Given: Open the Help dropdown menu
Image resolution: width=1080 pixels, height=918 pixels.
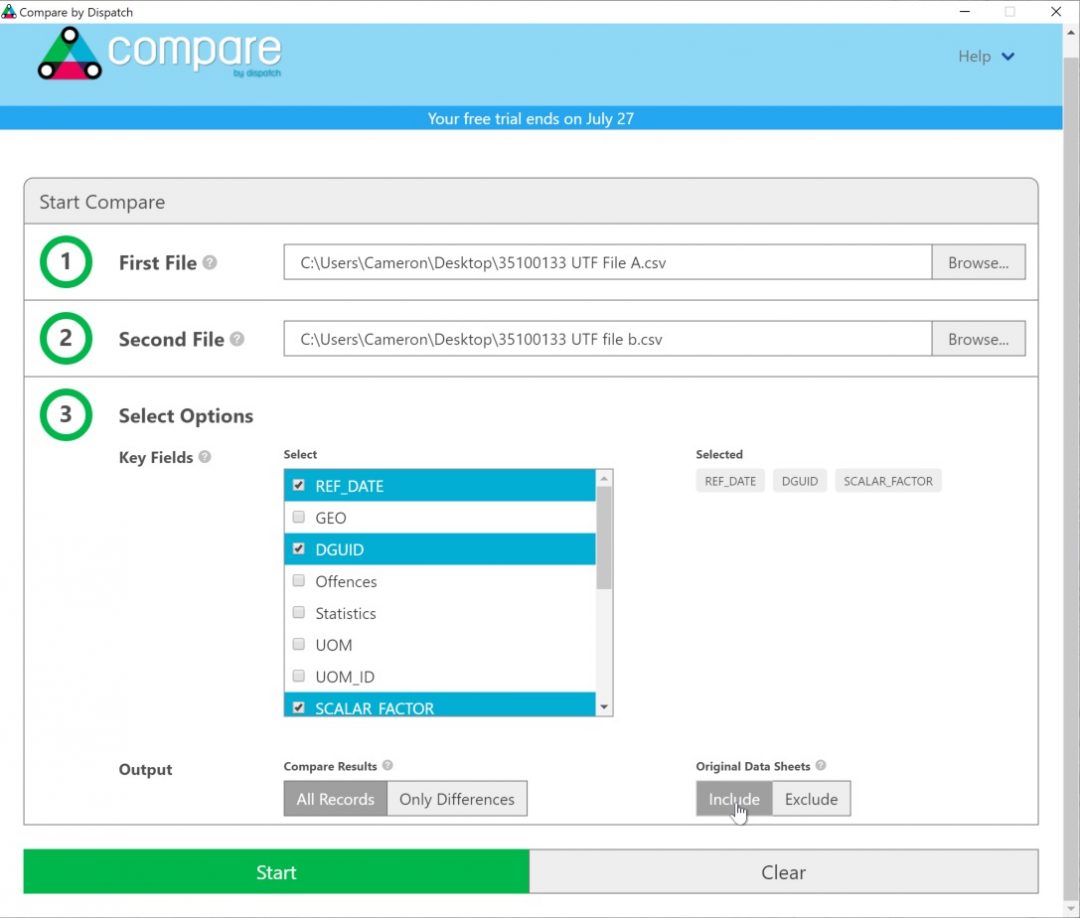Looking at the screenshot, I should pyautogui.click(x=985, y=56).
